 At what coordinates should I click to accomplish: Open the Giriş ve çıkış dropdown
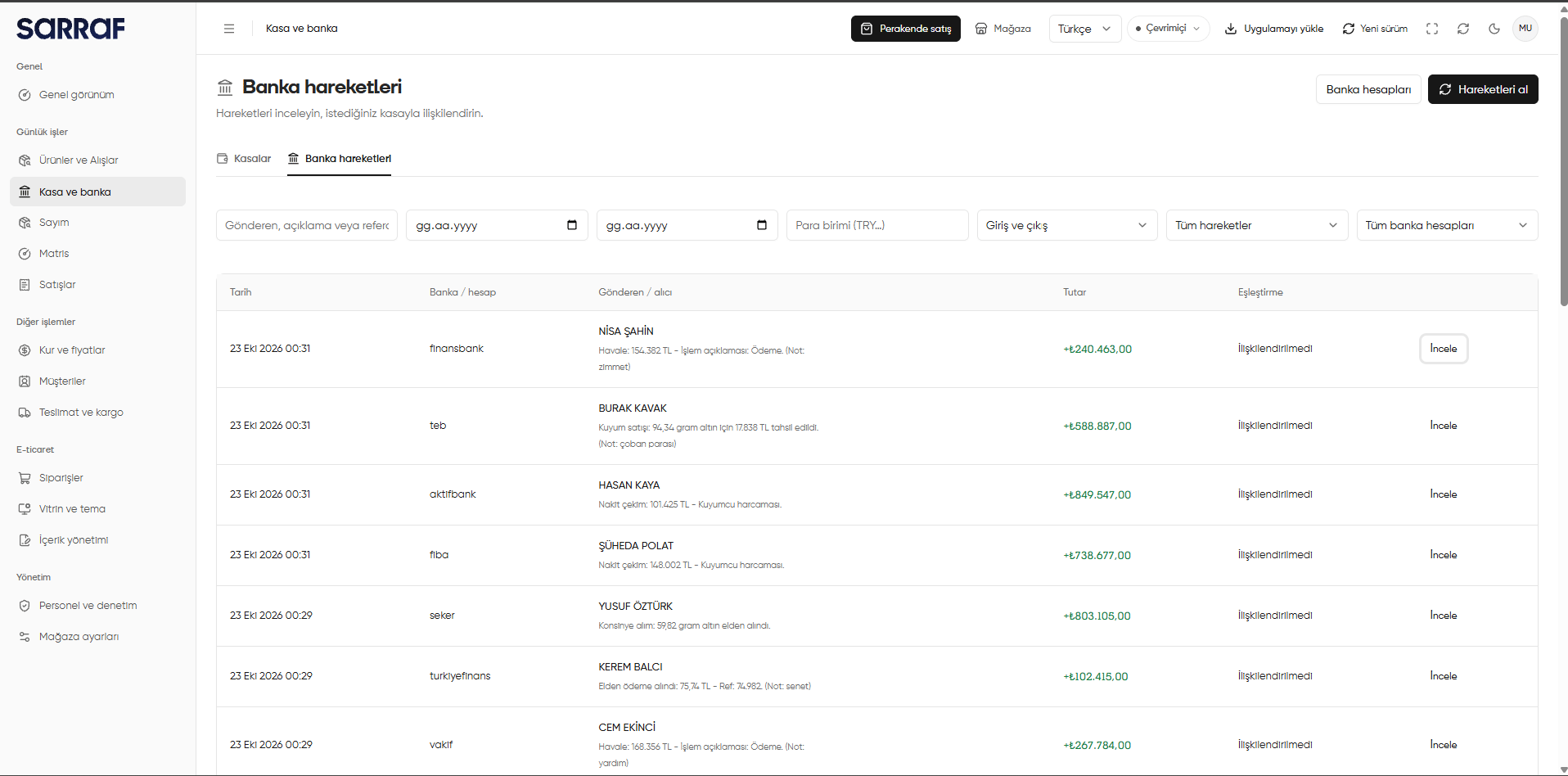1067,225
